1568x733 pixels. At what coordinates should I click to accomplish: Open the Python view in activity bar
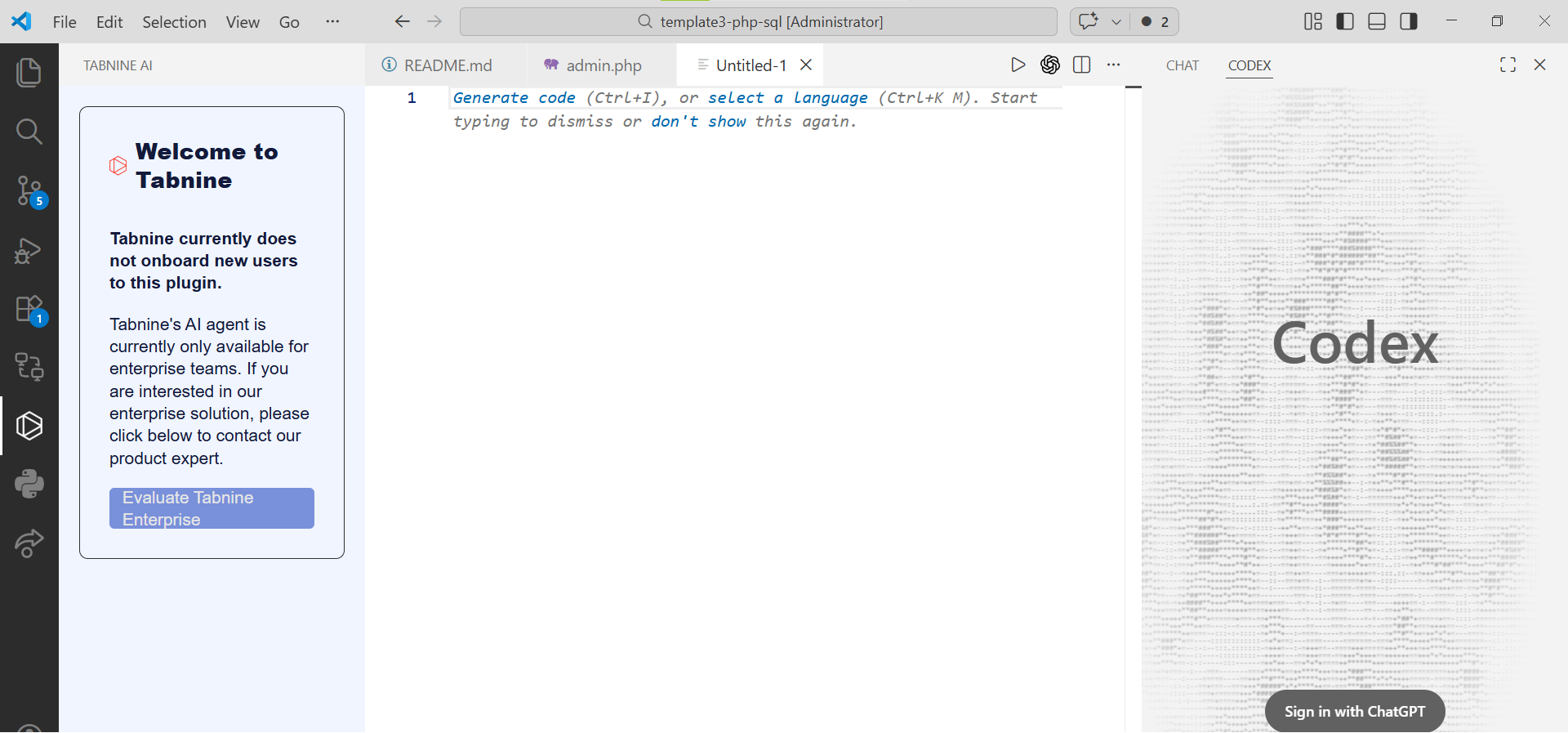coord(29,484)
